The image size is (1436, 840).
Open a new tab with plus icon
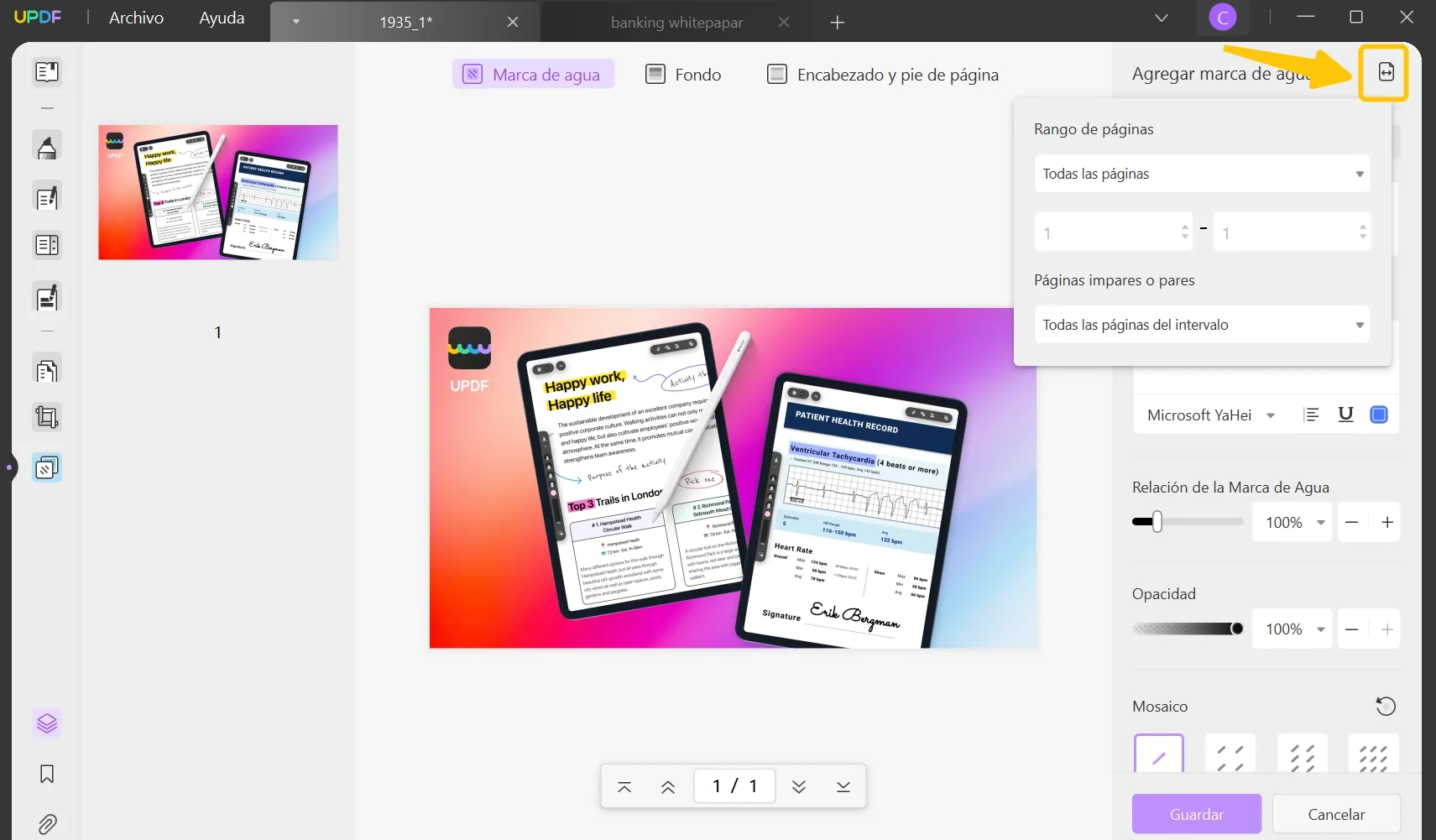click(x=837, y=23)
